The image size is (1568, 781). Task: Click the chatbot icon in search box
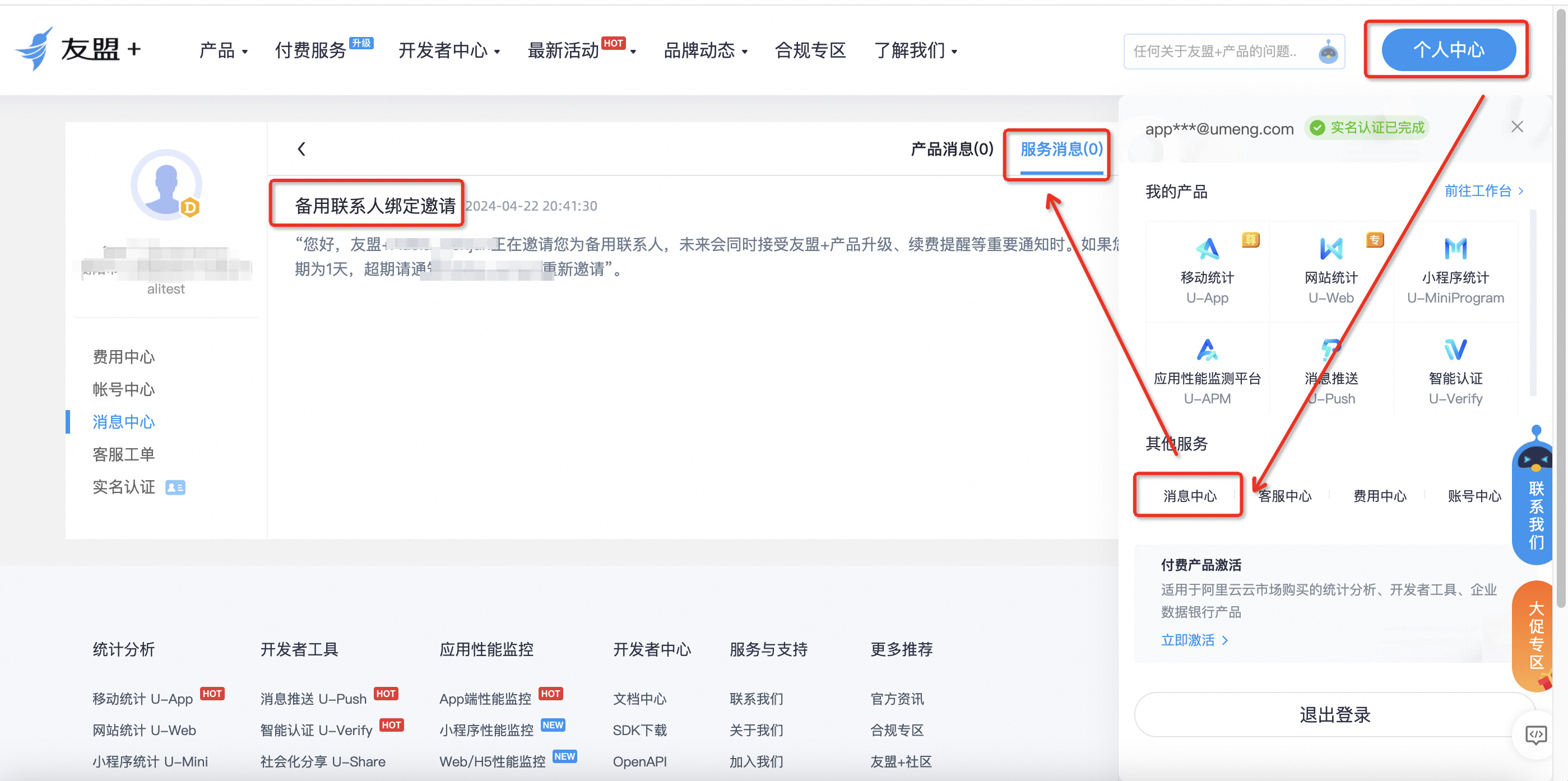point(1328,52)
